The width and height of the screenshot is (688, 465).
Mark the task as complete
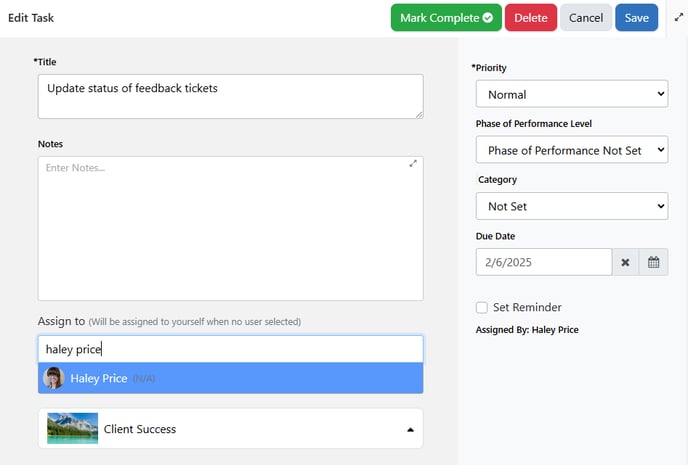[446, 18]
